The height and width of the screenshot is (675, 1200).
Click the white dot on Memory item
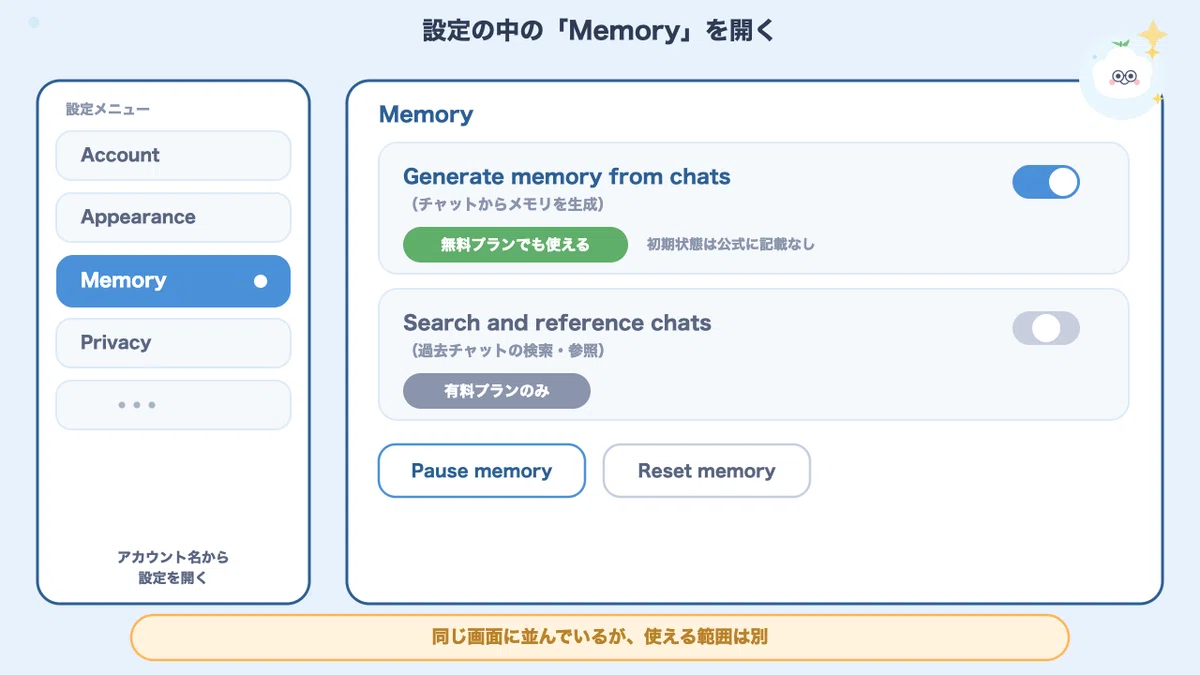click(x=261, y=281)
